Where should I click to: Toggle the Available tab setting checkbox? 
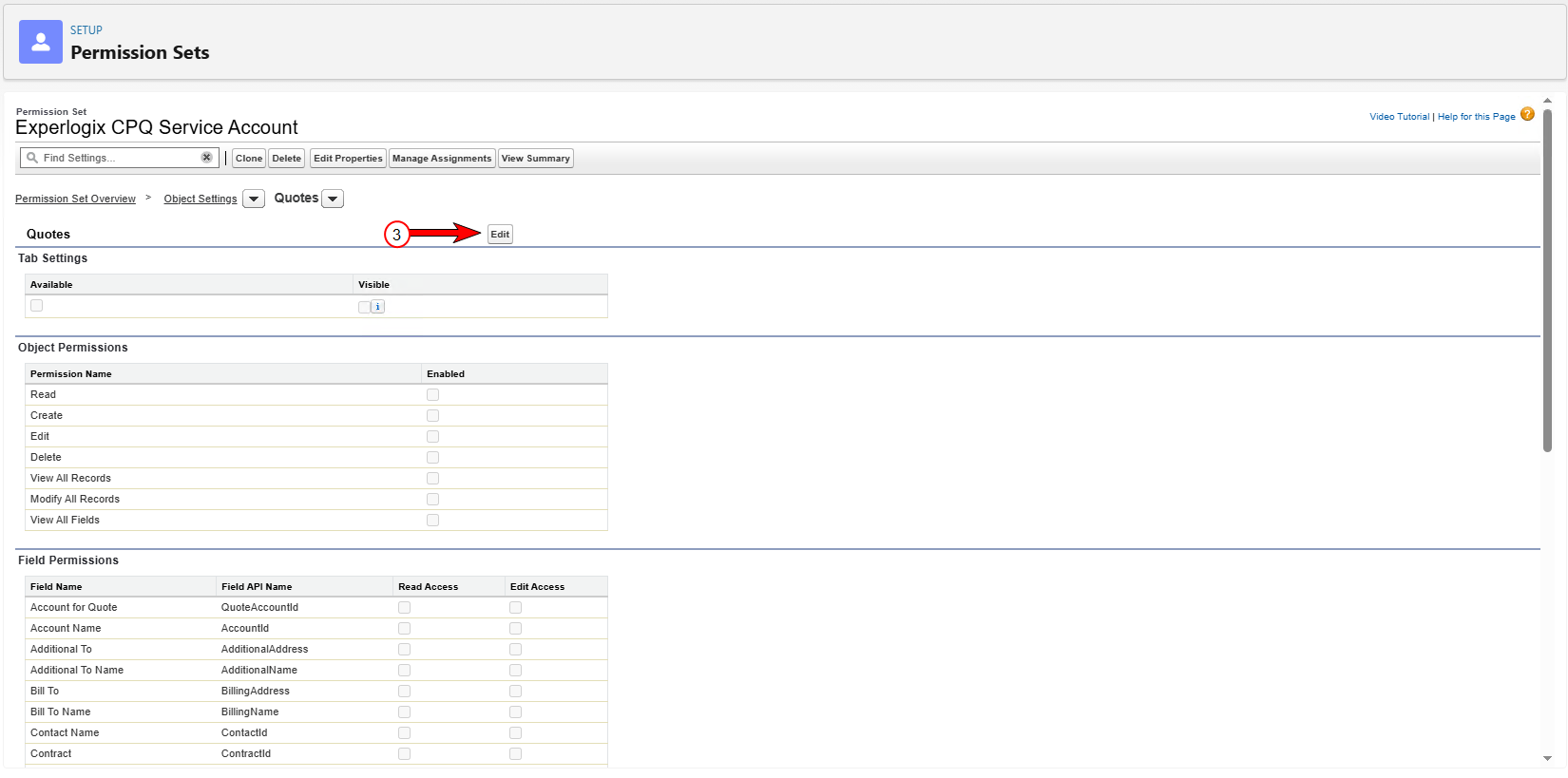point(36,305)
